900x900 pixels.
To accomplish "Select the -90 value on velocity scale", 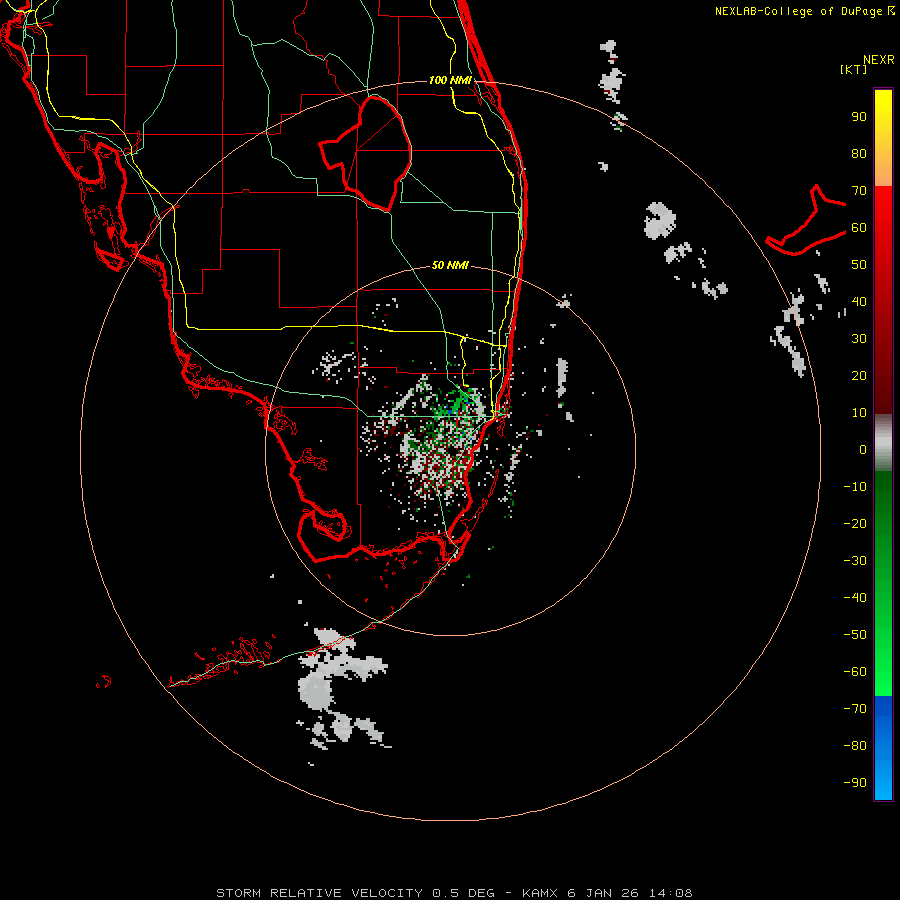I will (x=855, y=782).
